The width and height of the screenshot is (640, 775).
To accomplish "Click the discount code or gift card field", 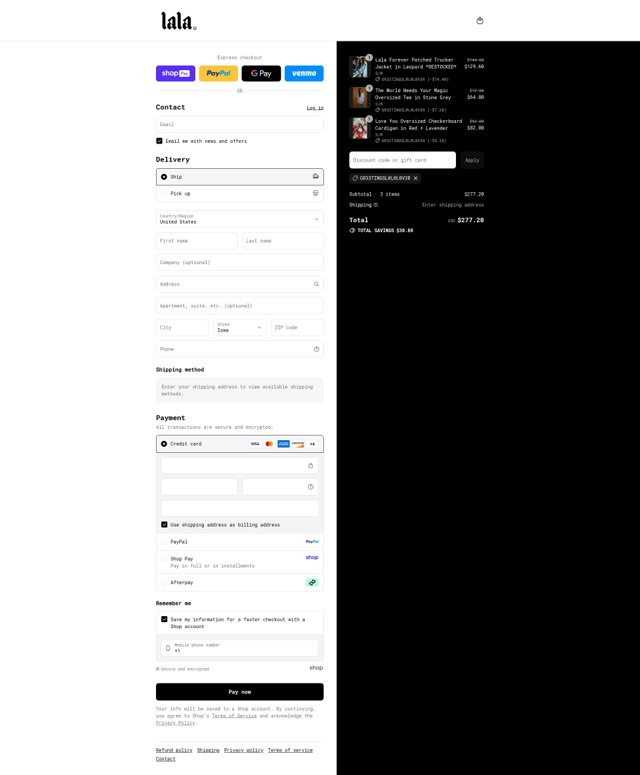I will (x=402, y=160).
